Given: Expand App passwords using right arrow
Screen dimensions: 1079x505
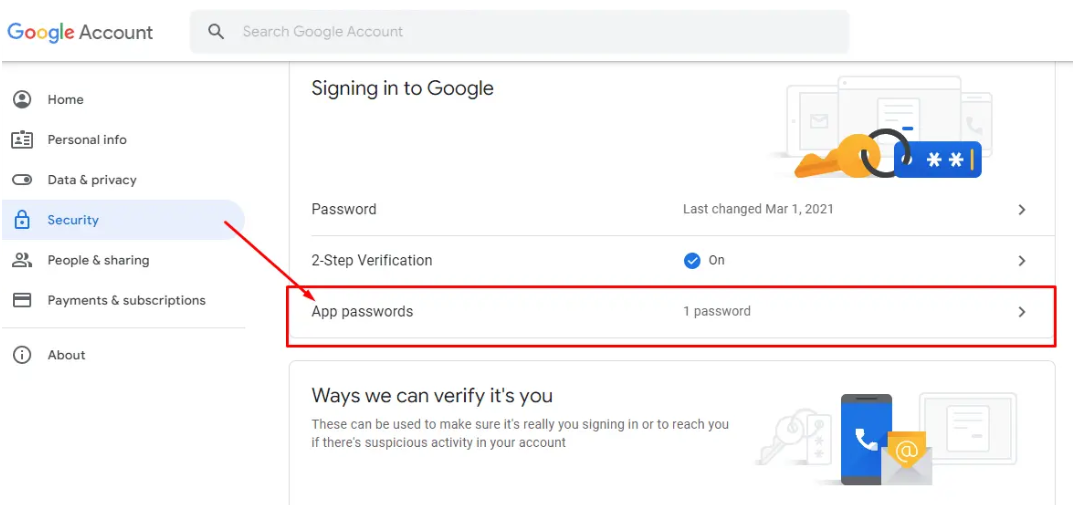Looking at the screenshot, I should [1021, 312].
